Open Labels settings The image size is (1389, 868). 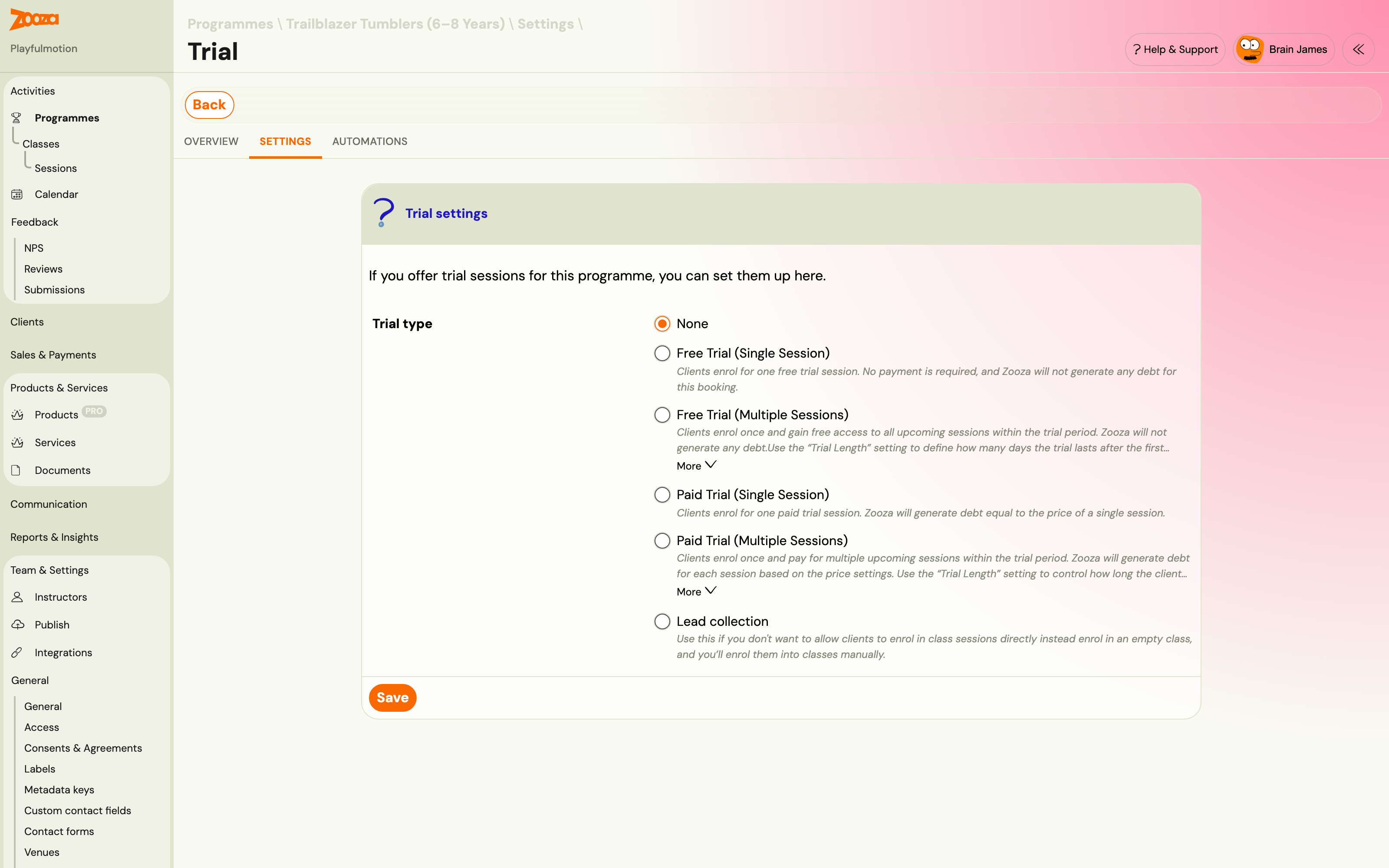click(39, 769)
